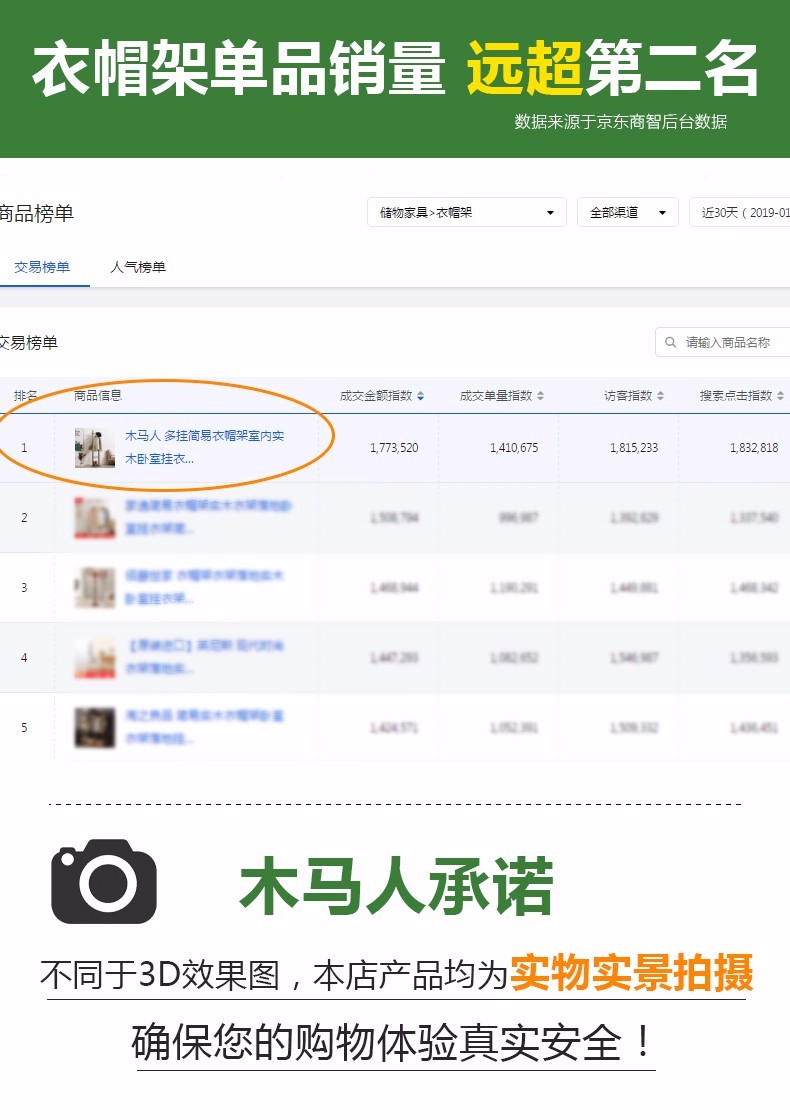Click the camera icon next to 木马人承诺
790x1120 pixels.
pos(104,881)
